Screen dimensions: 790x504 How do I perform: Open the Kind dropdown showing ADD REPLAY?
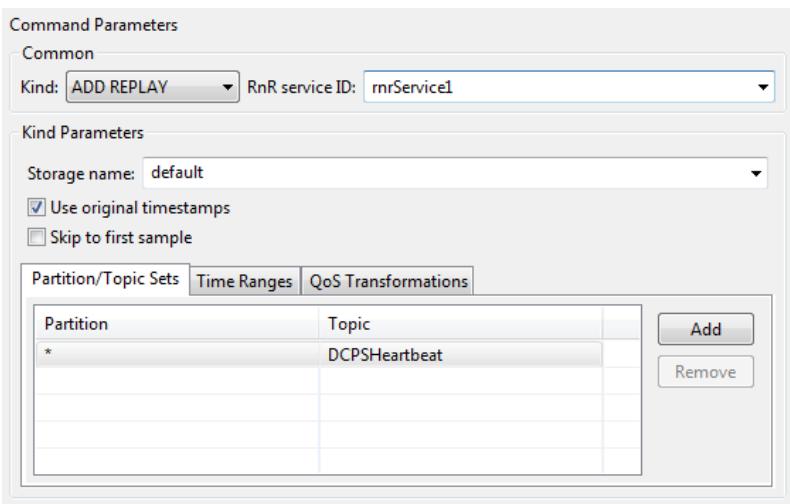[152, 87]
